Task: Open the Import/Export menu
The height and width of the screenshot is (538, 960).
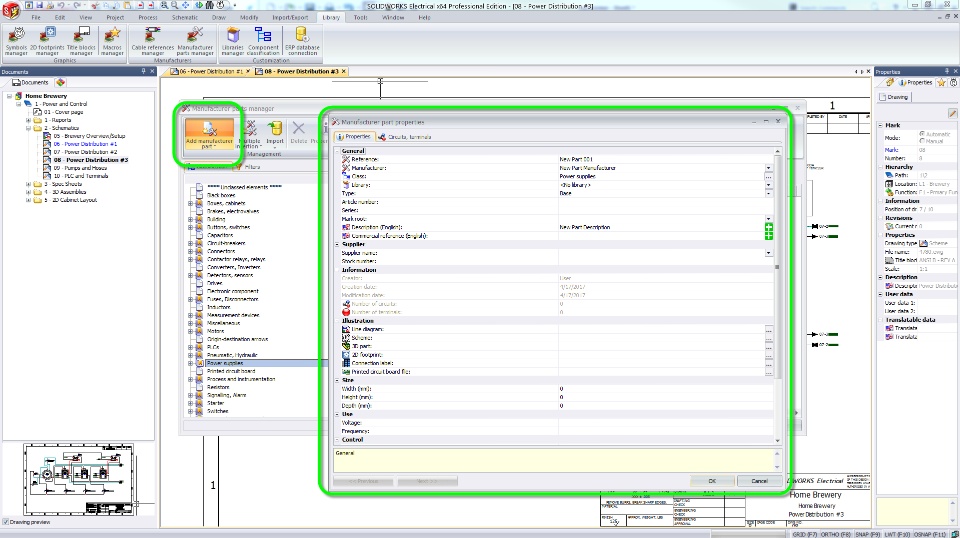Action: tap(290, 18)
